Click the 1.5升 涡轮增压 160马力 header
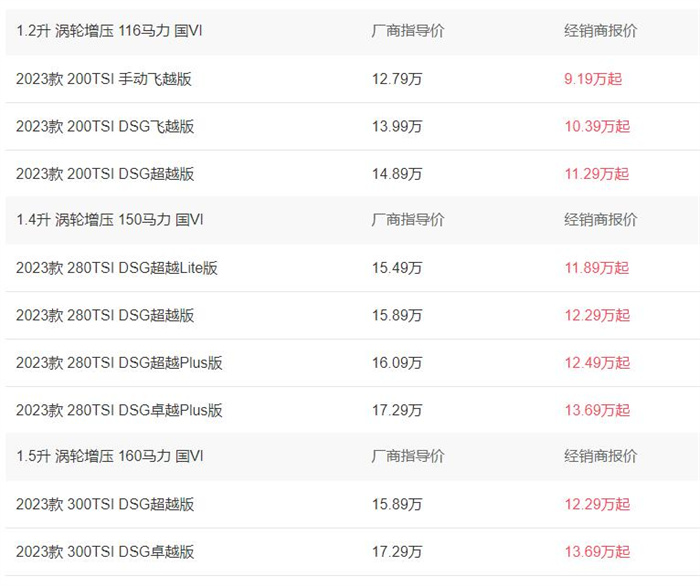This screenshot has width=700, height=586. coord(110,457)
